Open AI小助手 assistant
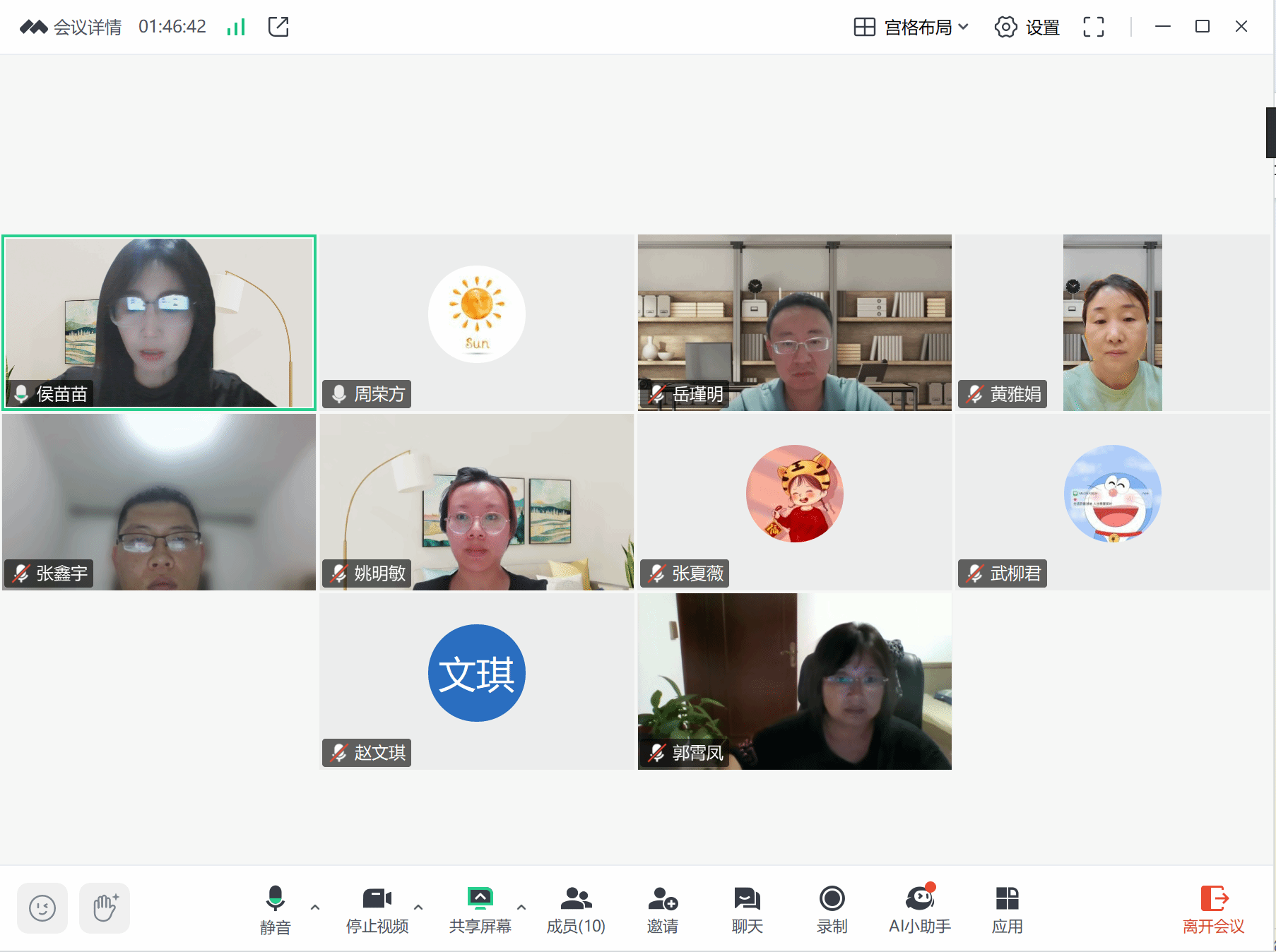The height and width of the screenshot is (952, 1276). pos(920,910)
